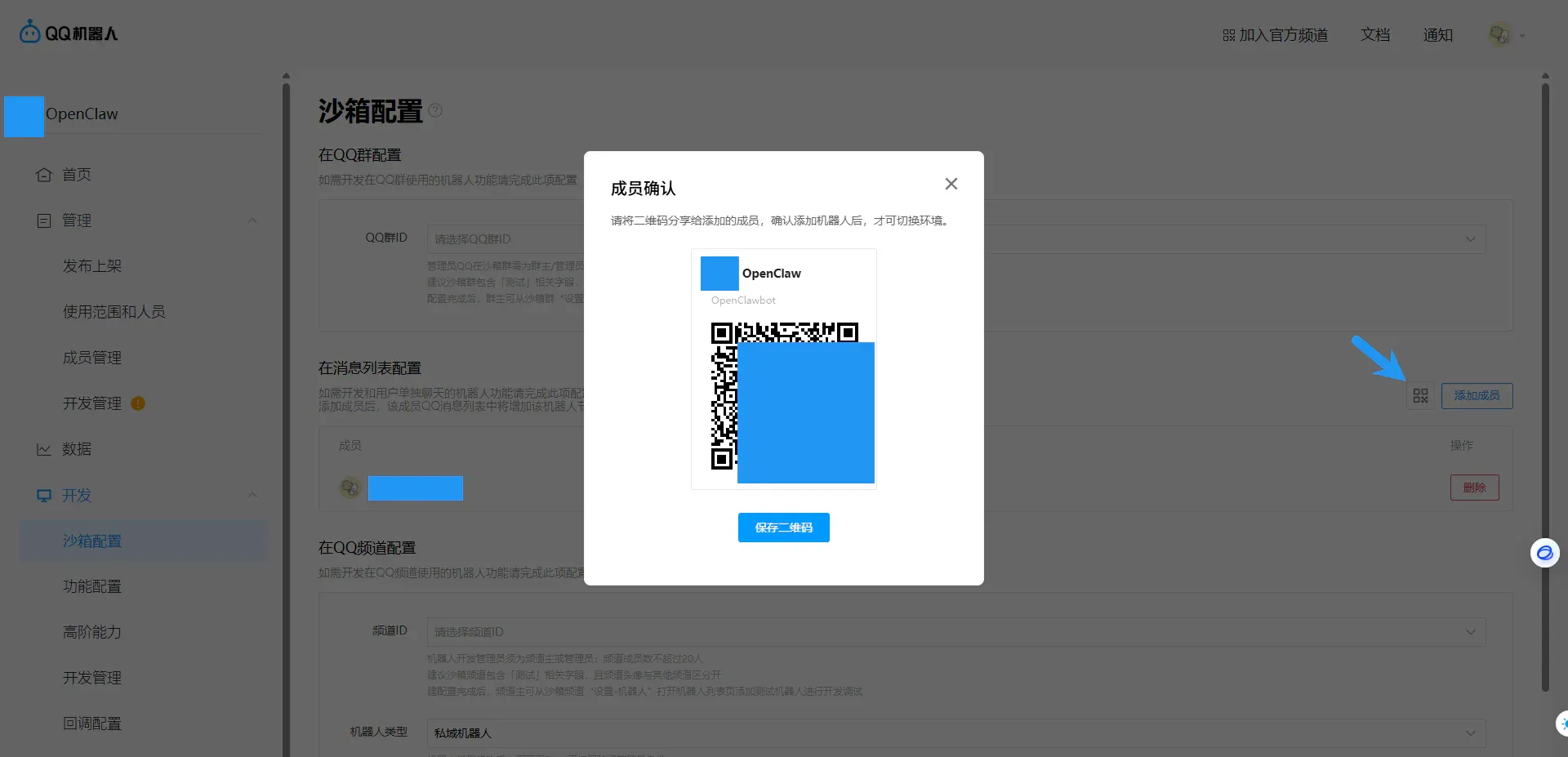Click the help icon next to 沙箱配置 title
The width and height of the screenshot is (1568, 757).
click(435, 110)
